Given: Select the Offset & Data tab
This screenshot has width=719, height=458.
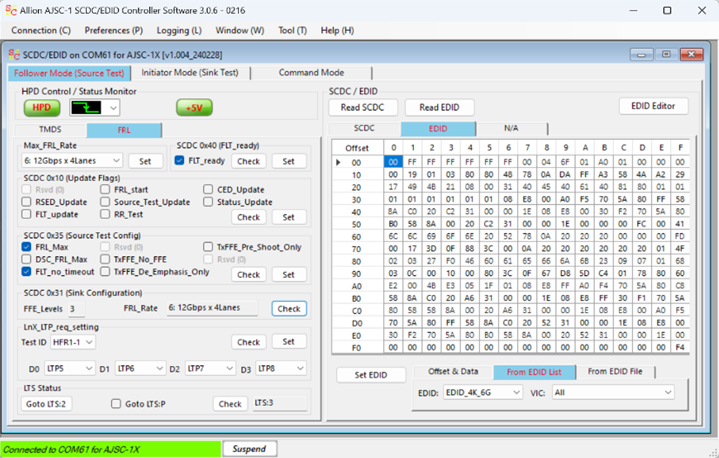Looking at the screenshot, I should (453, 371).
